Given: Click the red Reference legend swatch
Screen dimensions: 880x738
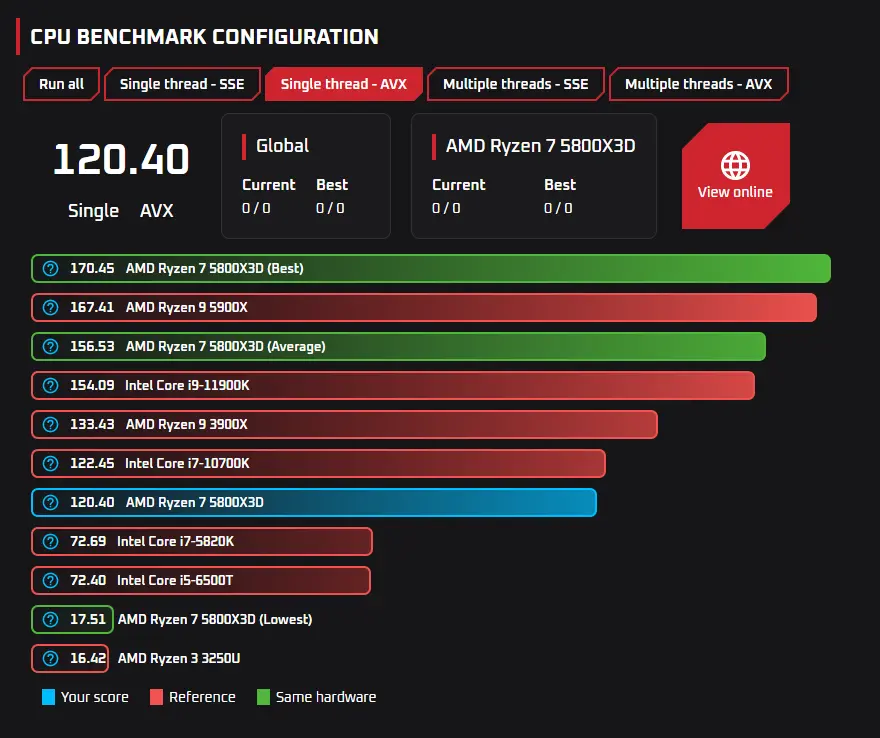Looking at the screenshot, I should point(156,697).
